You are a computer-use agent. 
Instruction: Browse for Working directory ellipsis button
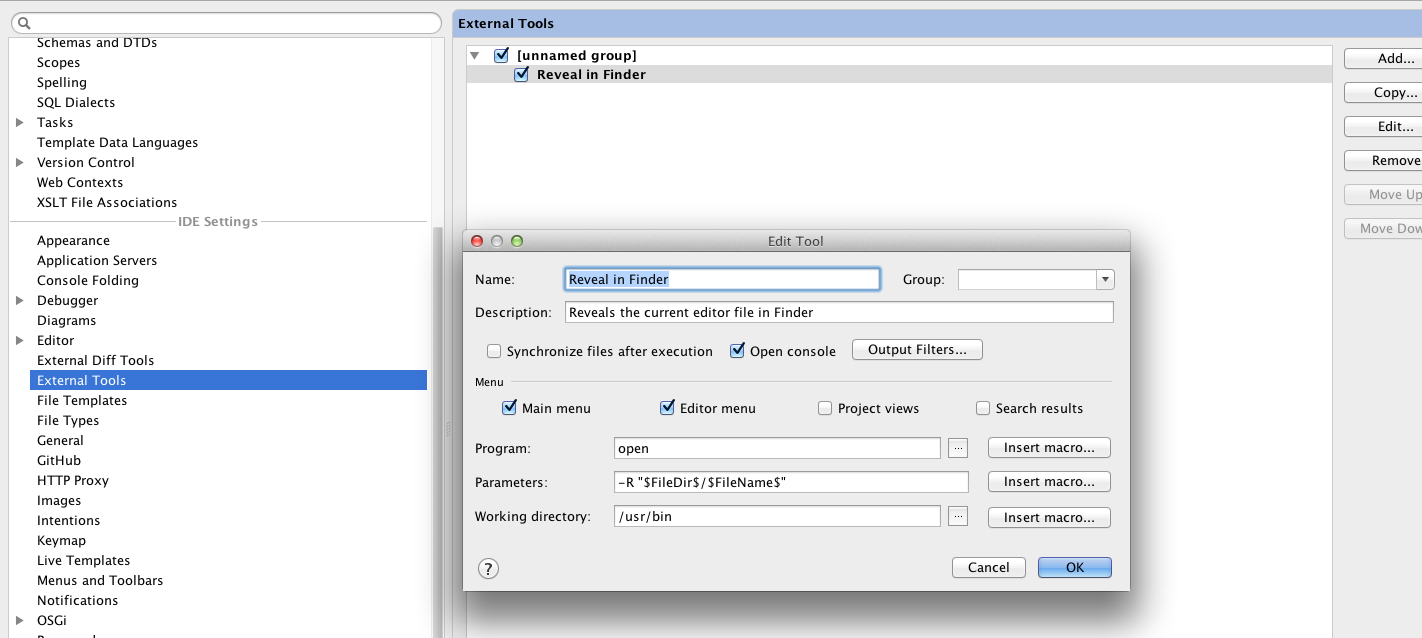coord(958,517)
